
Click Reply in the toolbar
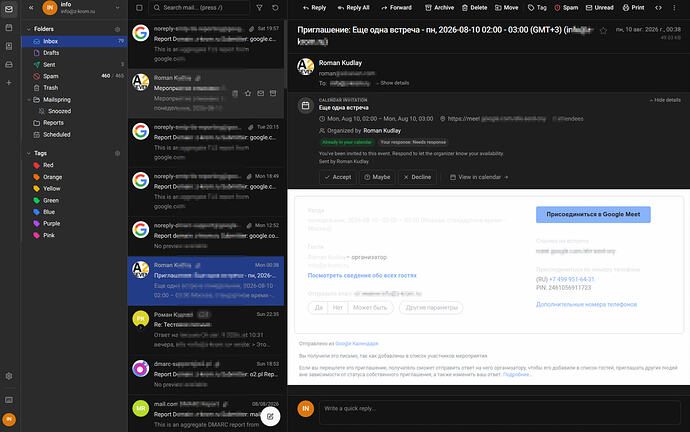click(x=314, y=7)
